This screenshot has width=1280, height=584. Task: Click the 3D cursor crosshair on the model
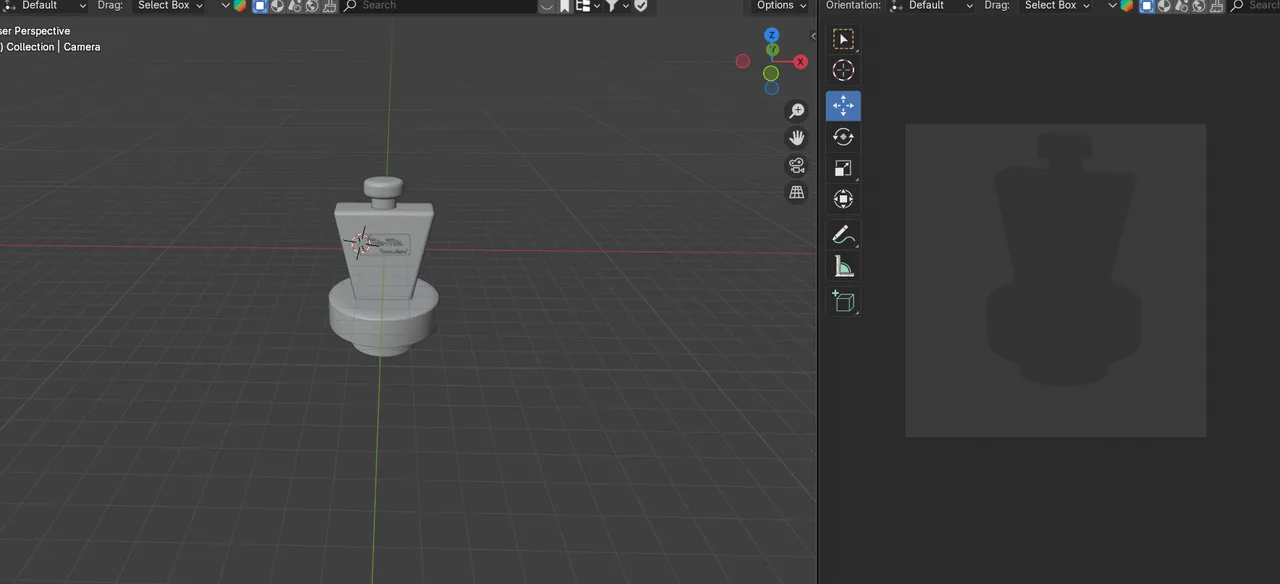(x=362, y=241)
